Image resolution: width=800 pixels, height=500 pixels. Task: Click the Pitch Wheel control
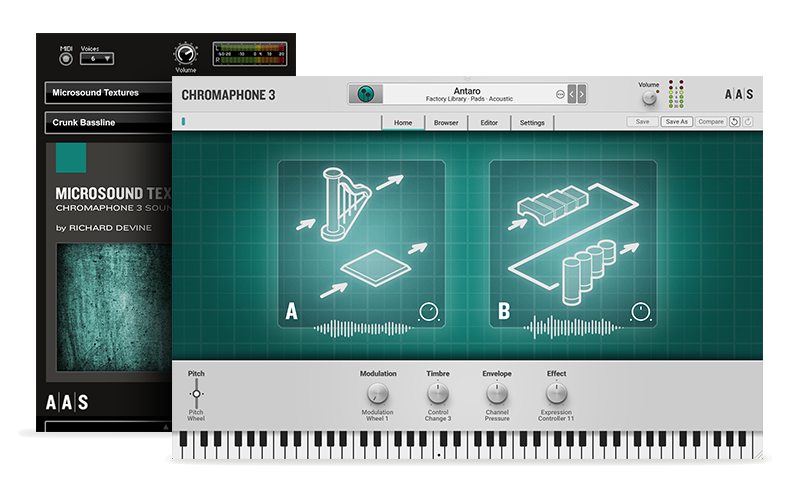point(196,394)
